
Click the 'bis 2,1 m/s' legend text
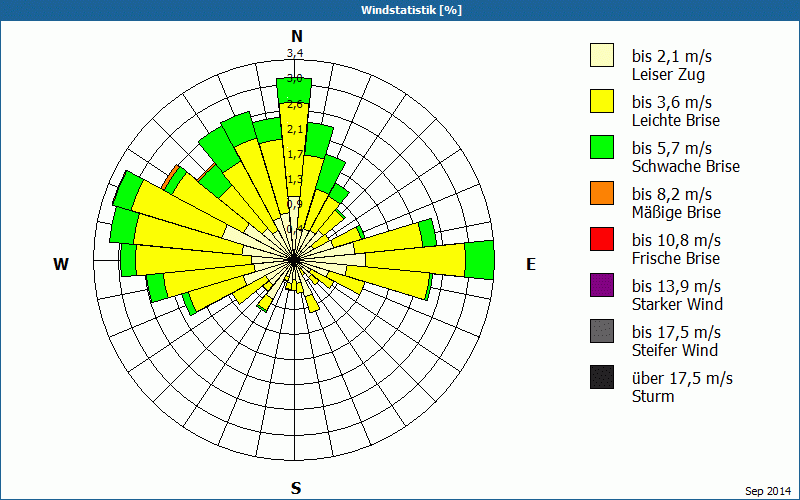pos(671,56)
